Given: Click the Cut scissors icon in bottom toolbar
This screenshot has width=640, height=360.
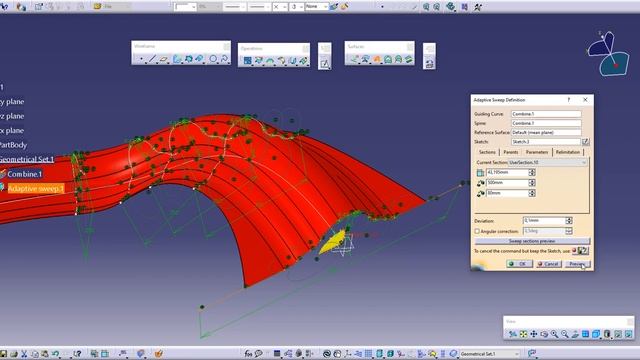Looking at the screenshot, I should pos(24,354).
